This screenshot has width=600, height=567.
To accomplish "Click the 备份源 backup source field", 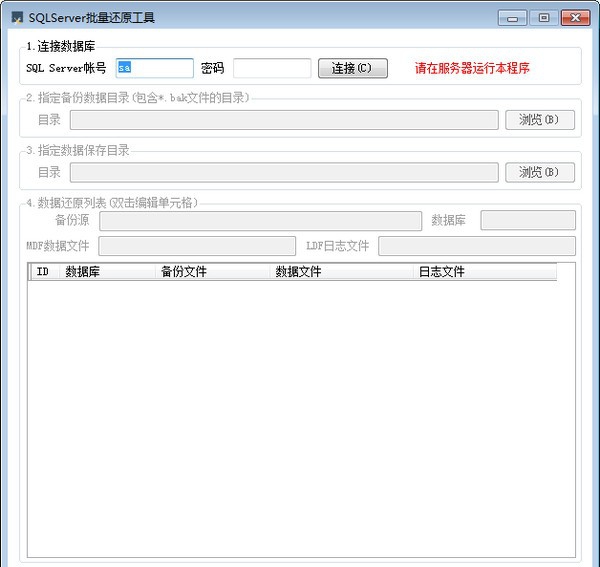I will 261,221.
